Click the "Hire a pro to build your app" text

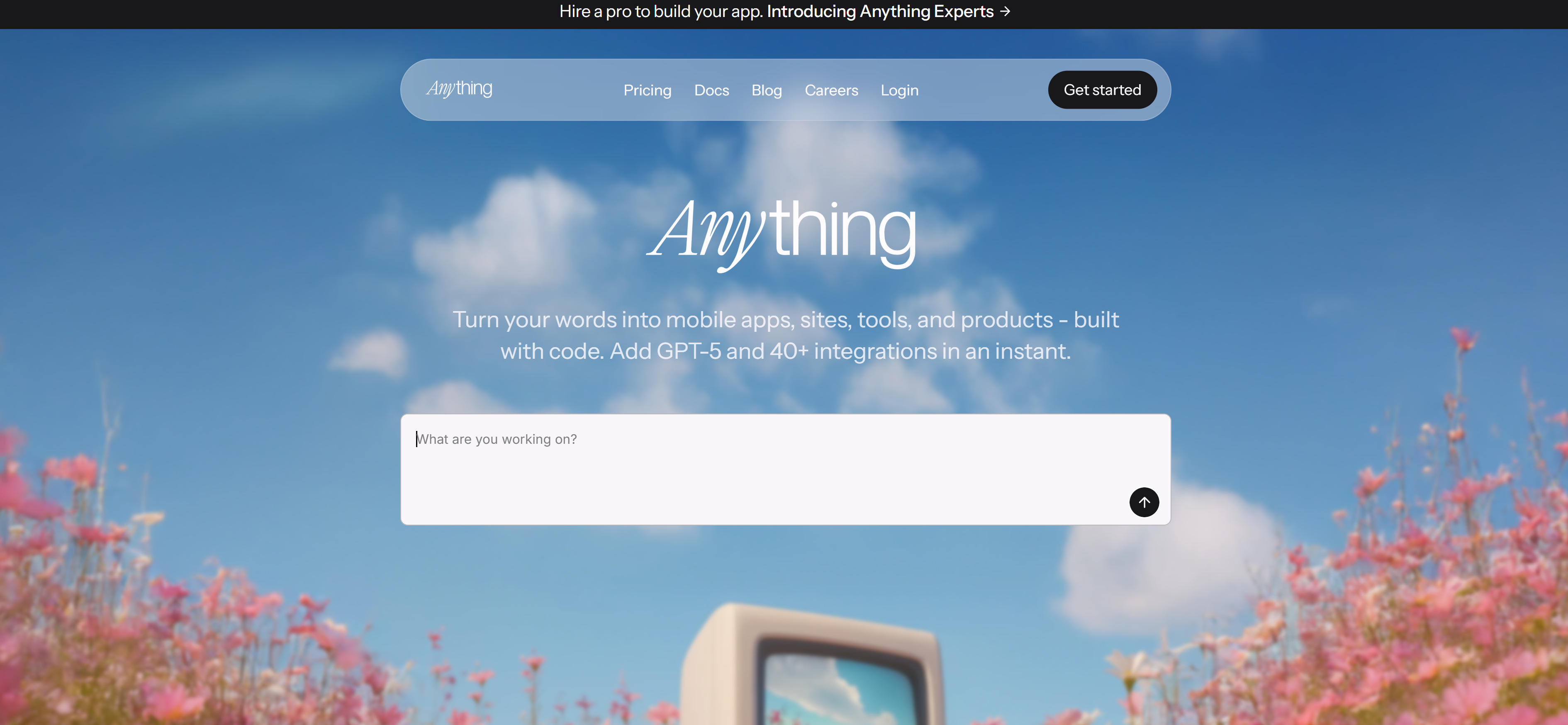(x=661, y=12)
